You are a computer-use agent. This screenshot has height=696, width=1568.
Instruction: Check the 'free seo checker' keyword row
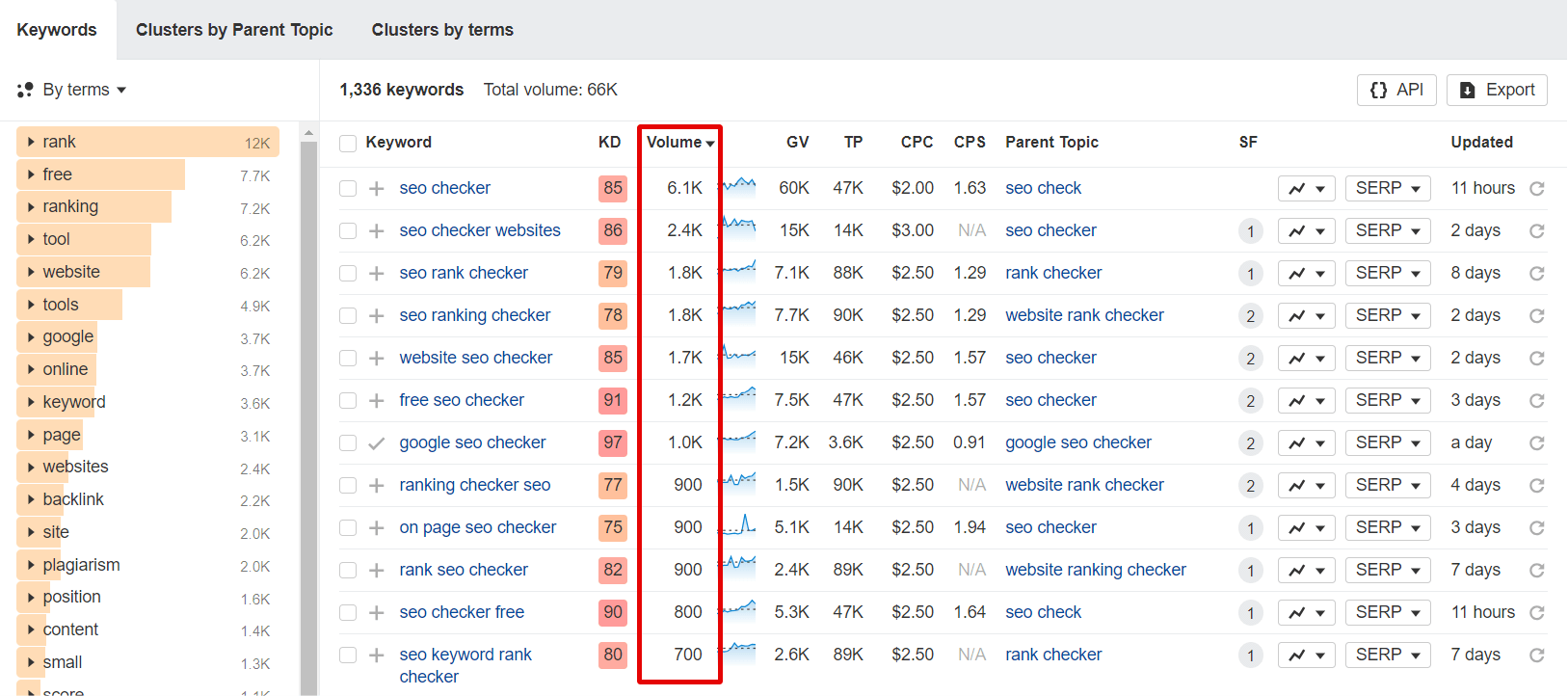[348, 401]
